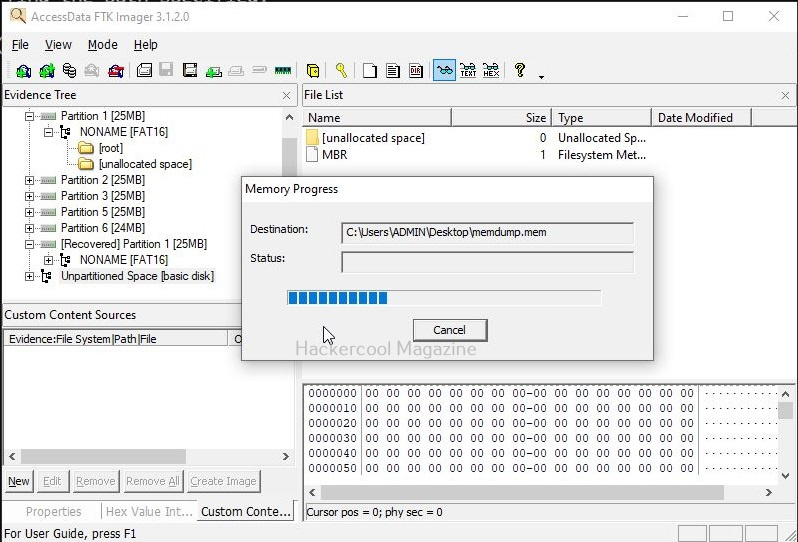The width and height of the screenshot is (798, 542).
Task: Click the New button in Custom Content Sources
Action: point(19,481)
